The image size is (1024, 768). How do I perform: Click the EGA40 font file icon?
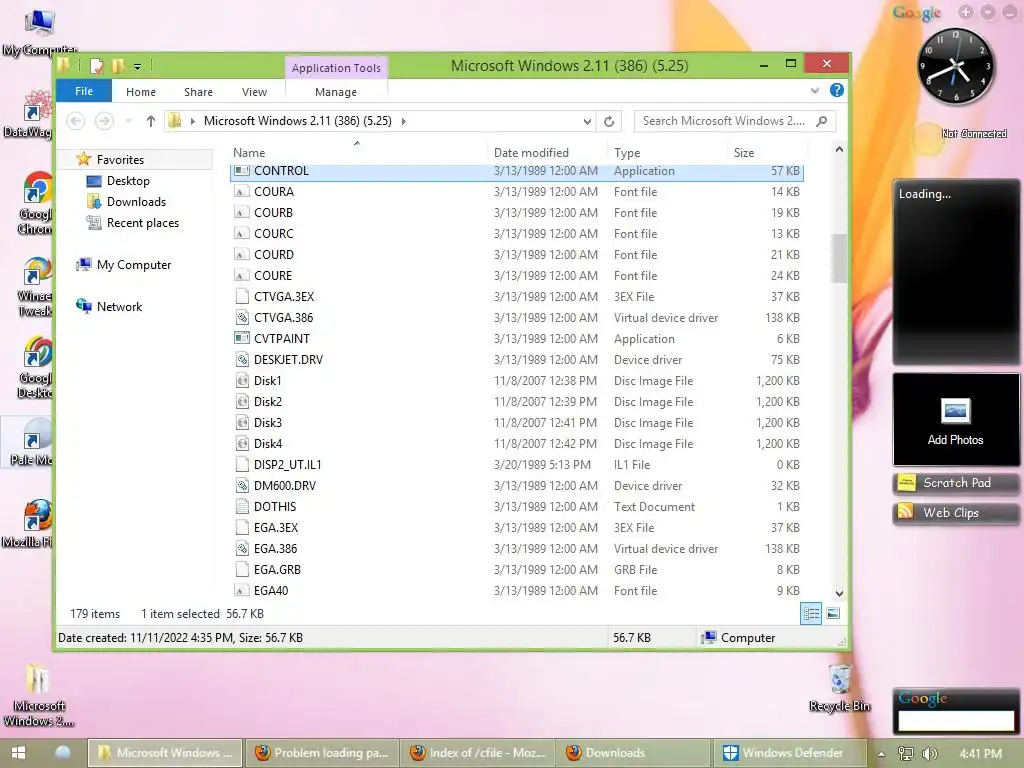(x=242, y=590)
